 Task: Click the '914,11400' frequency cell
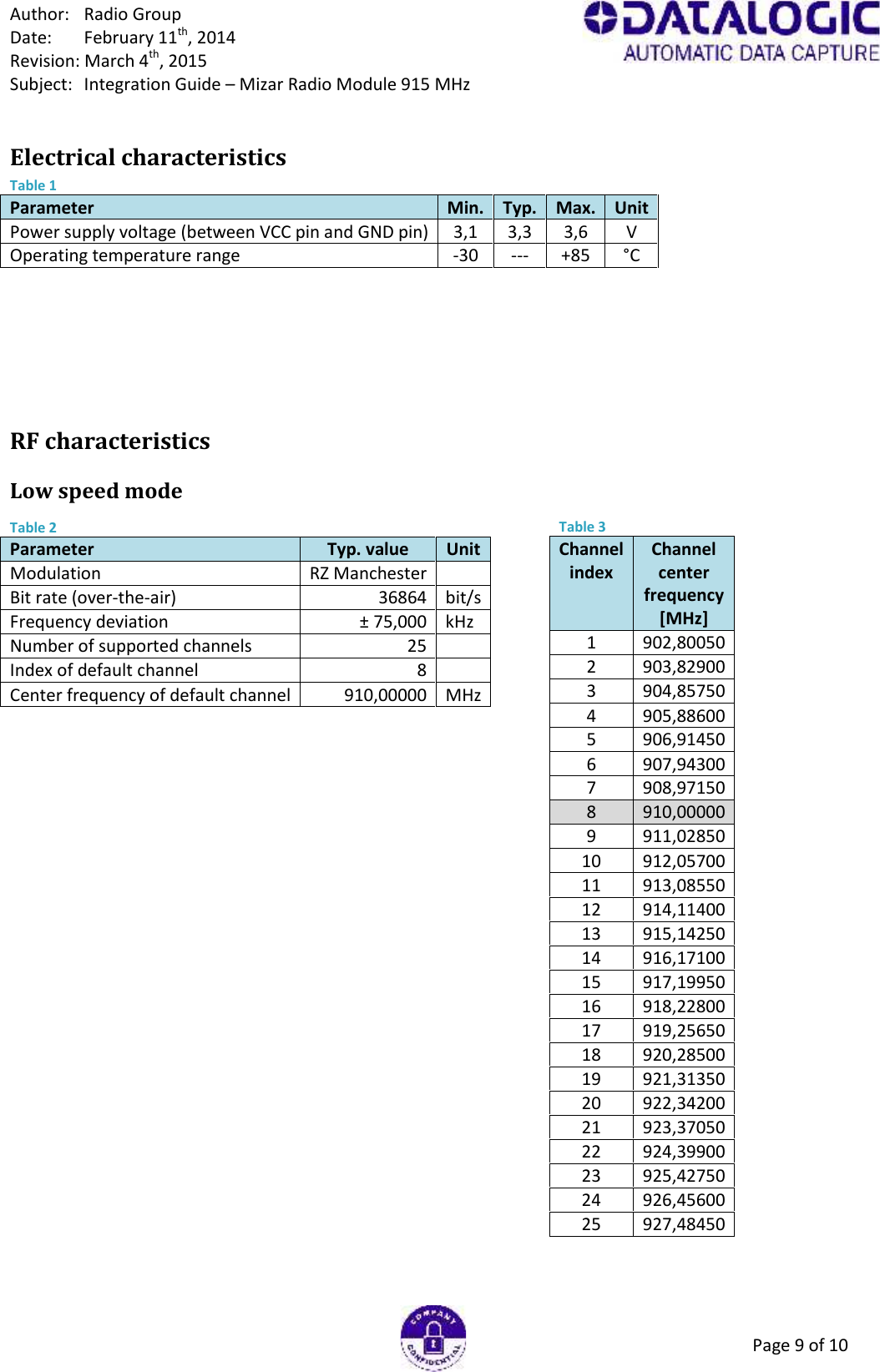point(684,909)
